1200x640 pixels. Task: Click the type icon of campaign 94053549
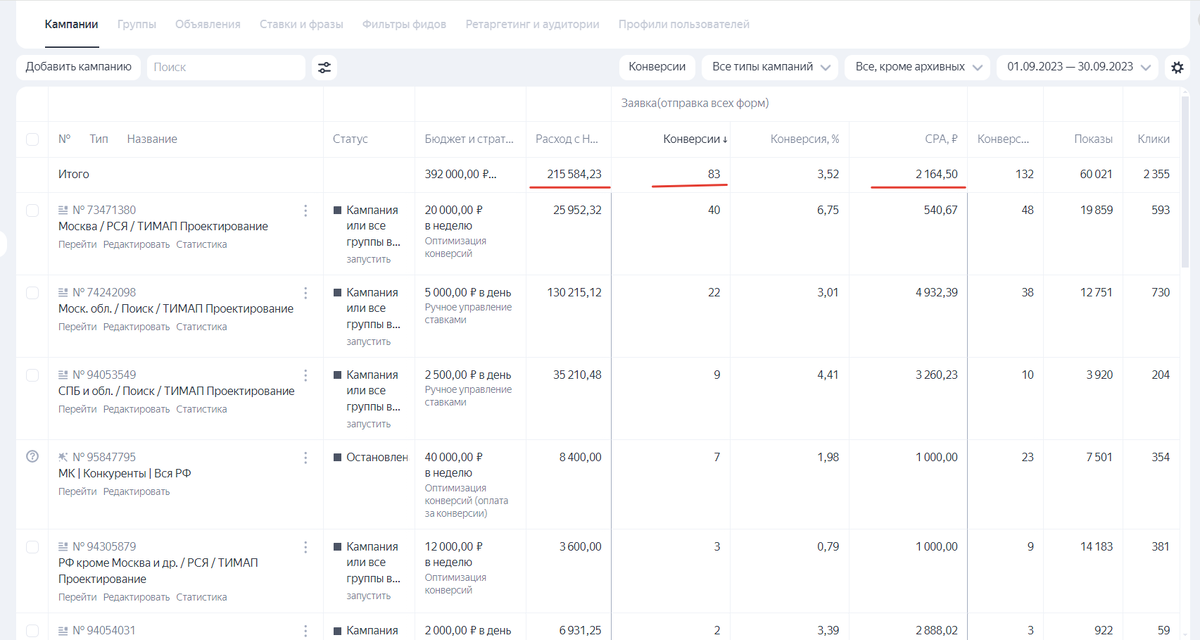tap(64, 375)
